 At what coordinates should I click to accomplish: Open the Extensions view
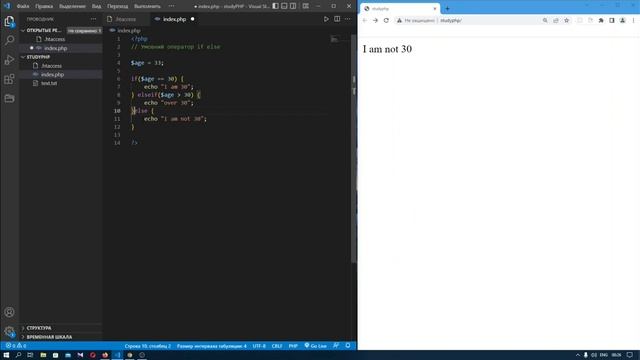[x=9, y=79]
